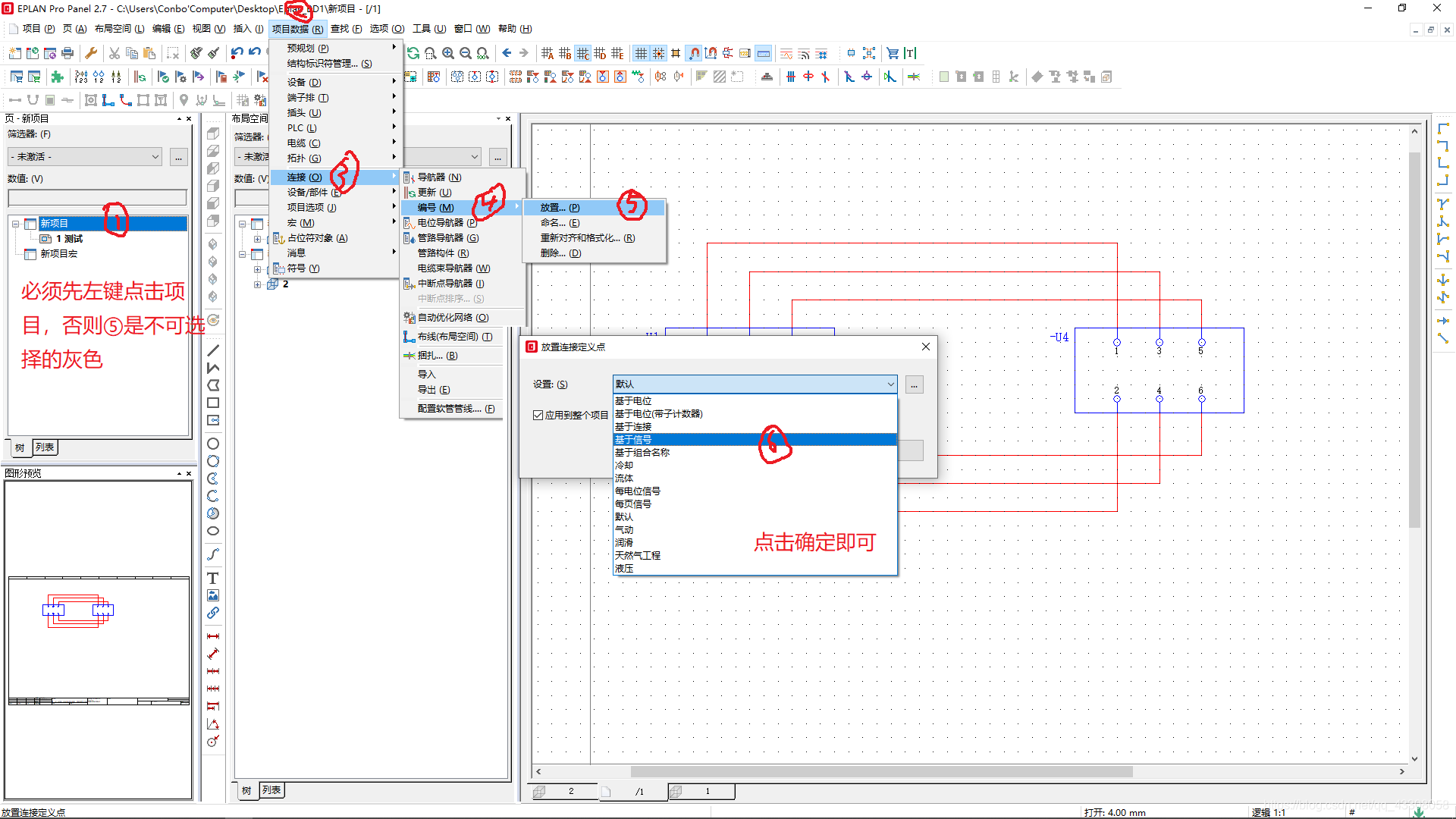Open the 工具 menu
The image size is (1456, 819).
pyautogui.click(x=428, y=29)
